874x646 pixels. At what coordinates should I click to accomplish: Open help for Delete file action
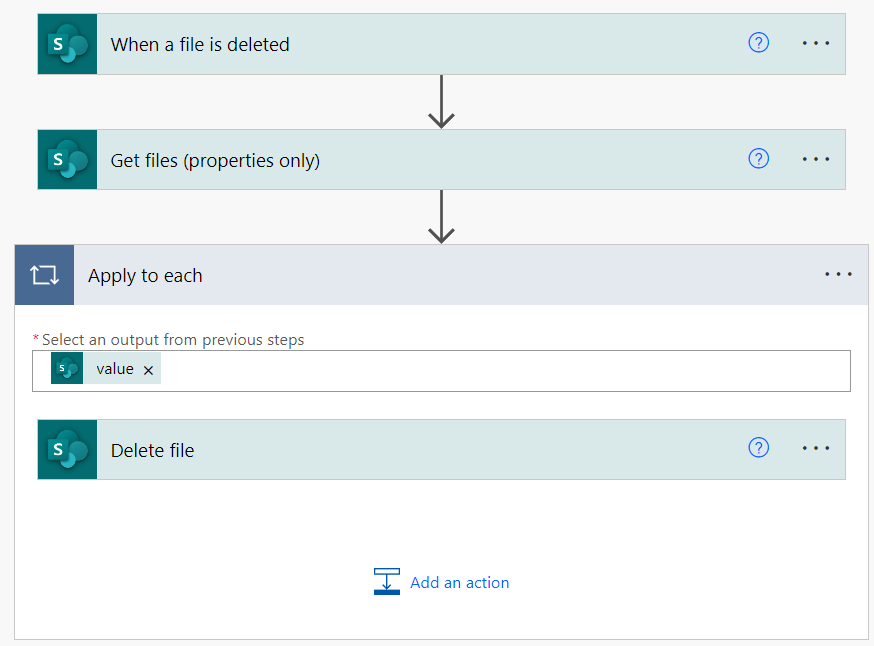tap(759, 448)
